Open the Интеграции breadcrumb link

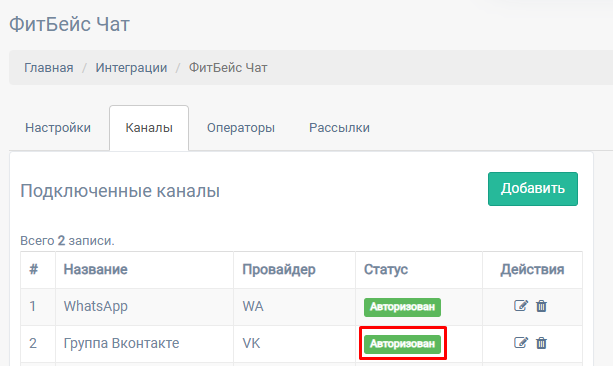pos(131,68)
